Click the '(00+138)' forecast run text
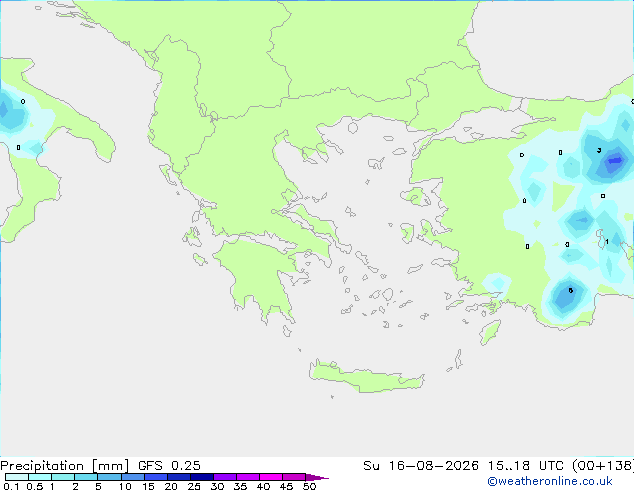Image resolution: width=634 pixels, height=490 pixels. (x=603, y=466)
